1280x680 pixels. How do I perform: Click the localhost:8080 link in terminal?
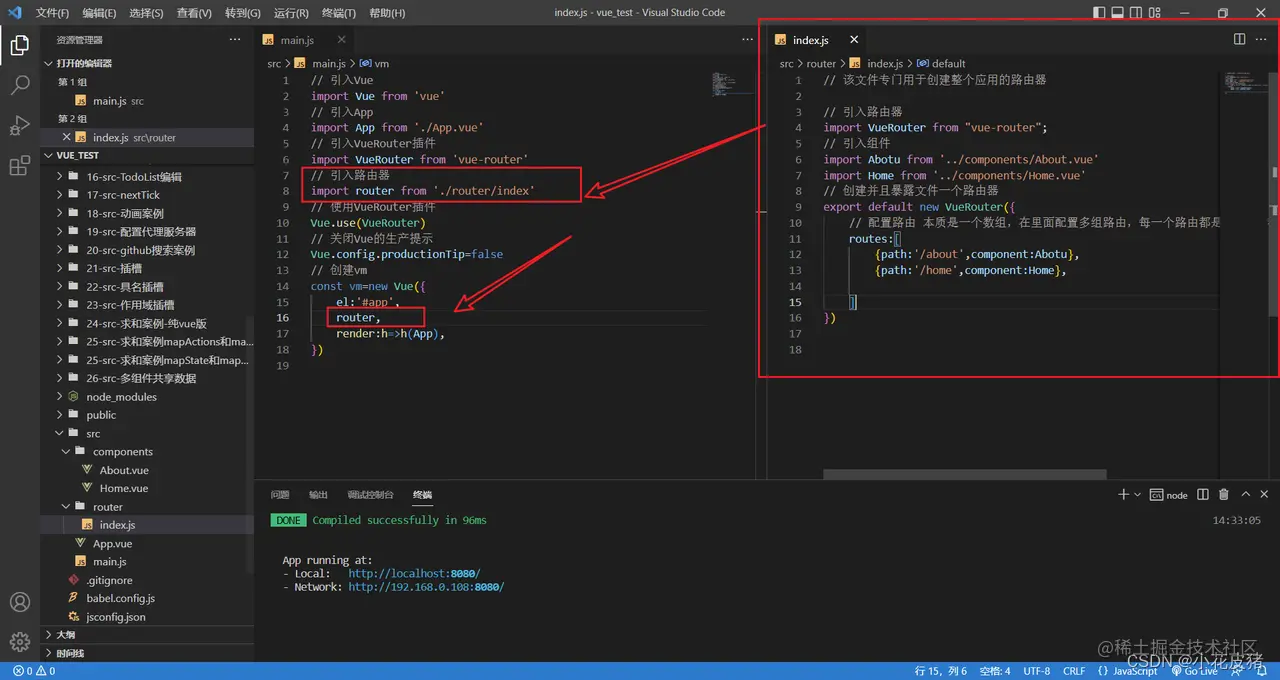point(414,574)
